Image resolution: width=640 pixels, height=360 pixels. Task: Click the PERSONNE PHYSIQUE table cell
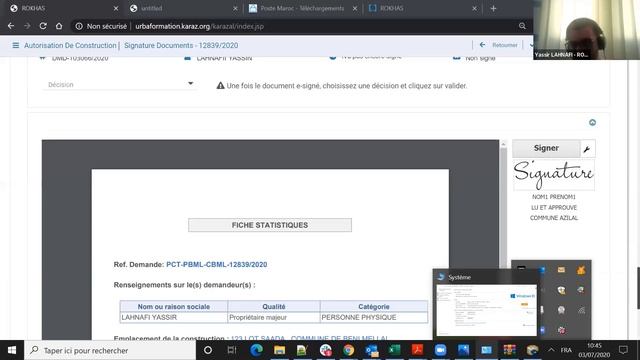pos(374,317)
